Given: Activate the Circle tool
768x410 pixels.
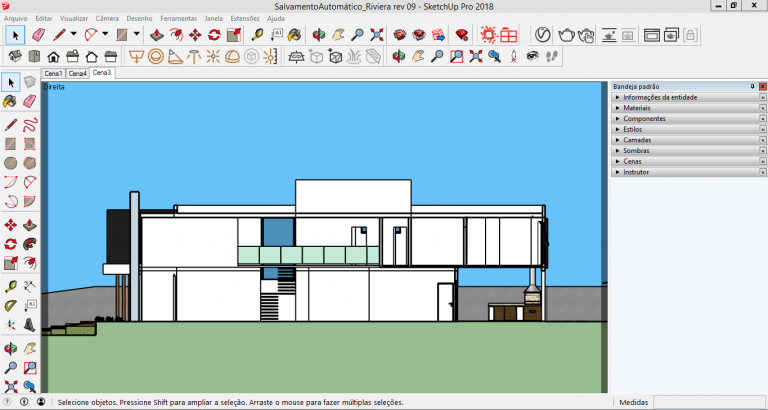Looking at the screenshot, I should [x=11, y=163].
